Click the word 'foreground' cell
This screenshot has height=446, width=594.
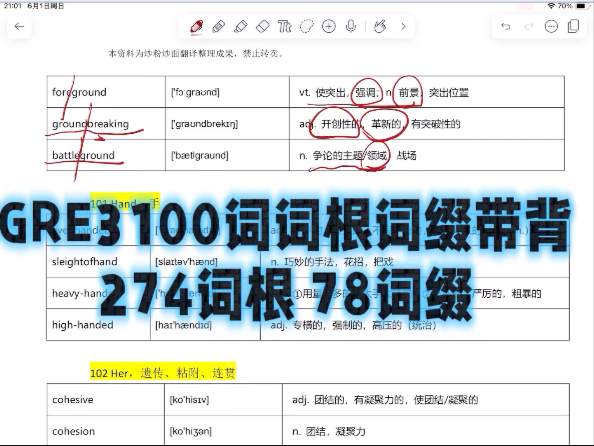coord(106,92)
